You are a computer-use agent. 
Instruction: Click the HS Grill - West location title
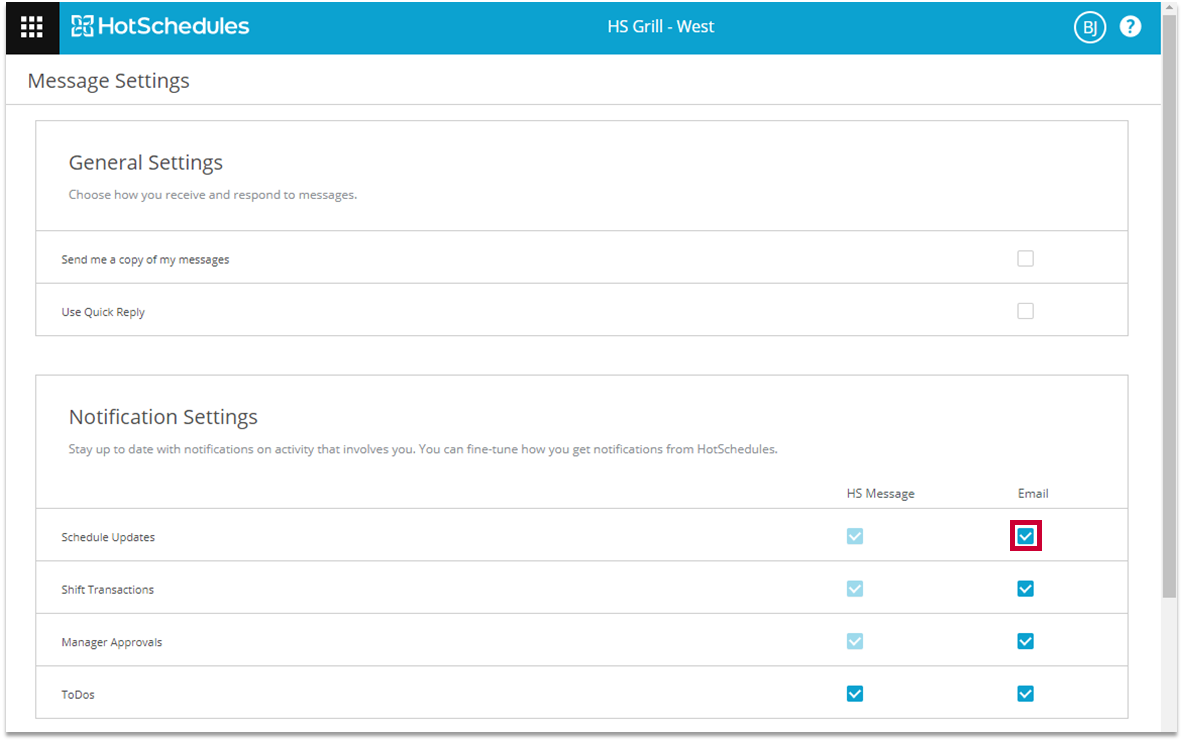coord(660,27)
